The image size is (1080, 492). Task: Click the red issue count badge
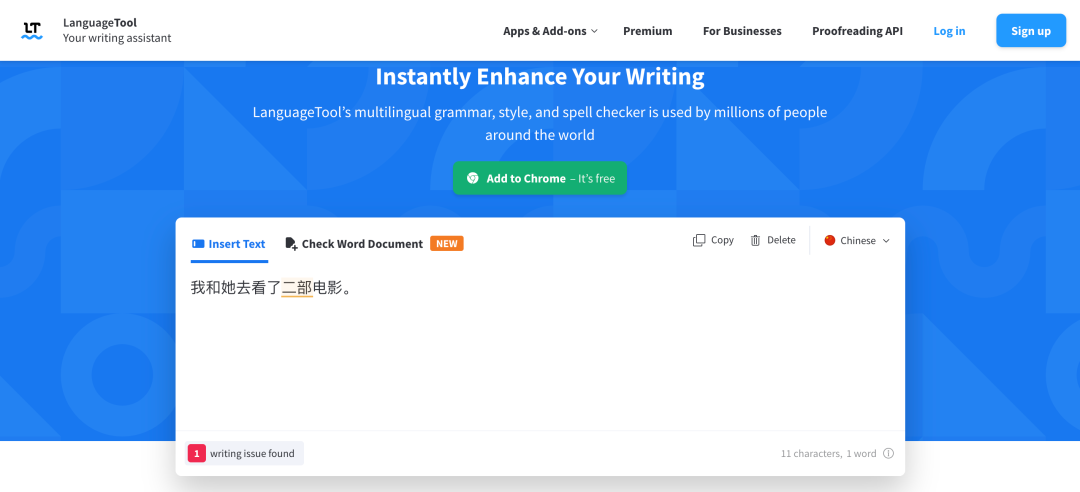point(197,453)
